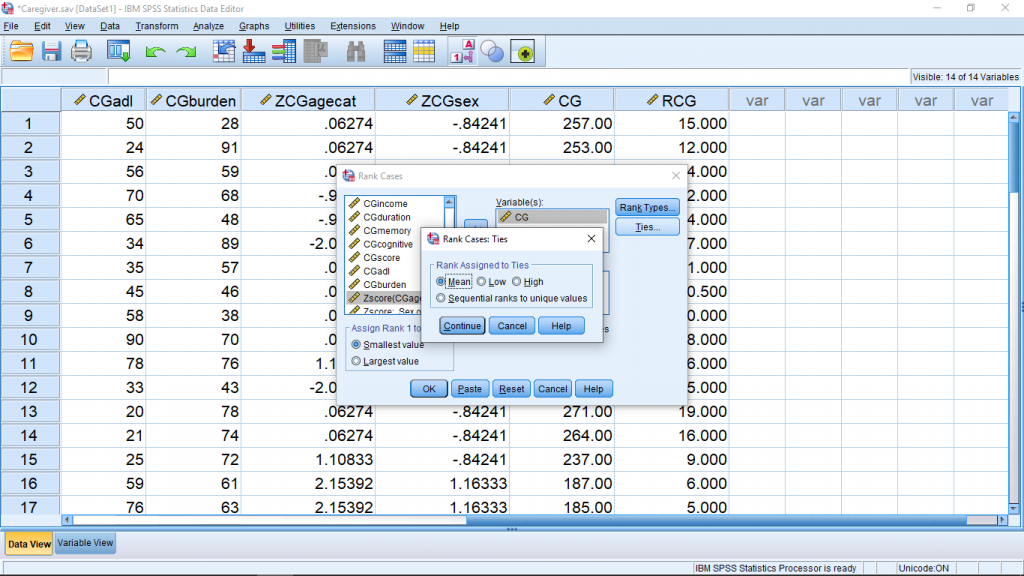Open the Transform menu
1024x576 pixels.
click(156, 26)
